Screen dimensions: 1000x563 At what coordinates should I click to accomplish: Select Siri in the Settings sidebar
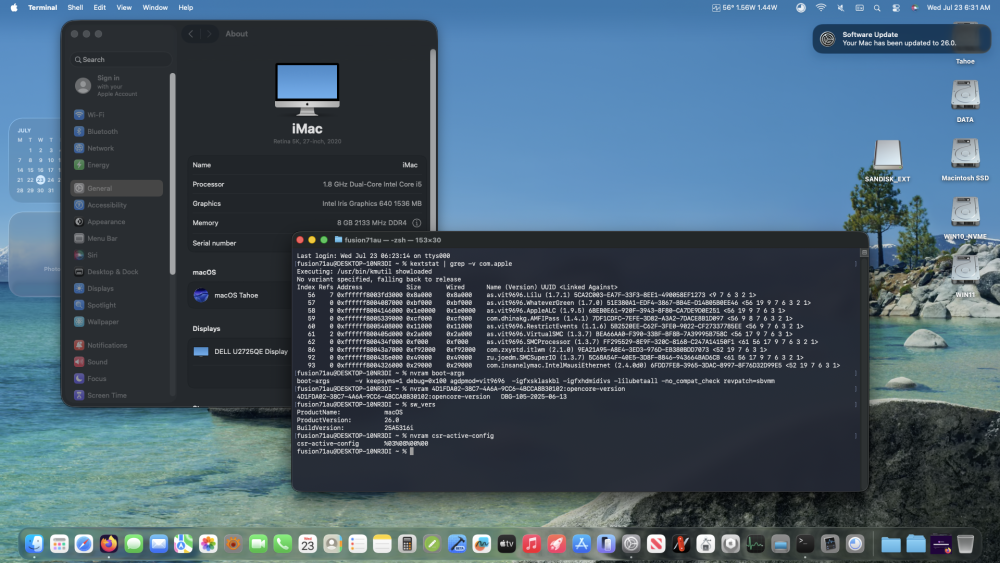tap(116, 254)
